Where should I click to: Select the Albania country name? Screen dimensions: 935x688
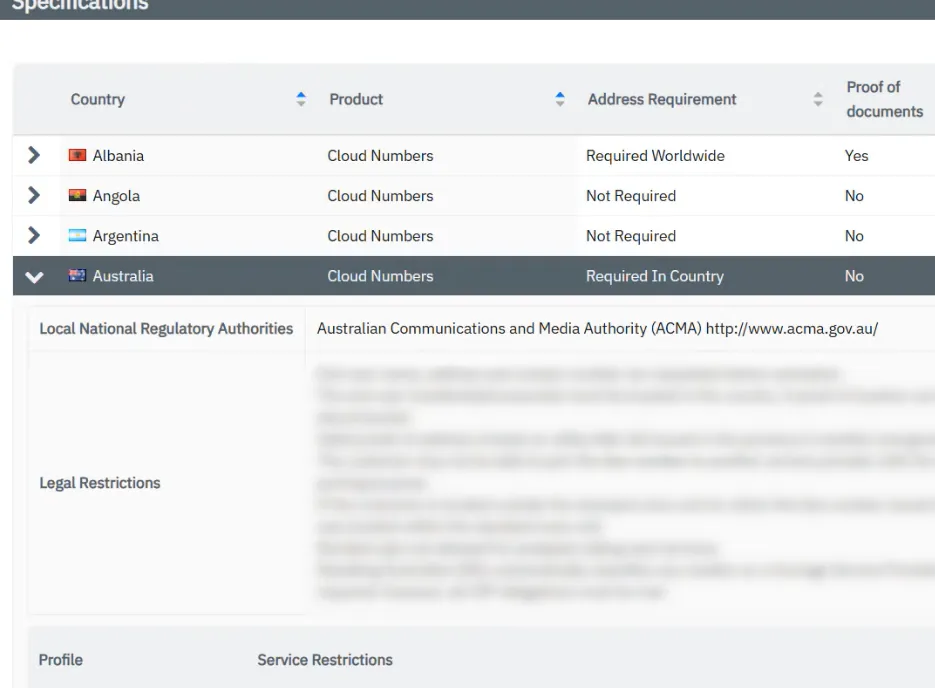click(118, 156)
